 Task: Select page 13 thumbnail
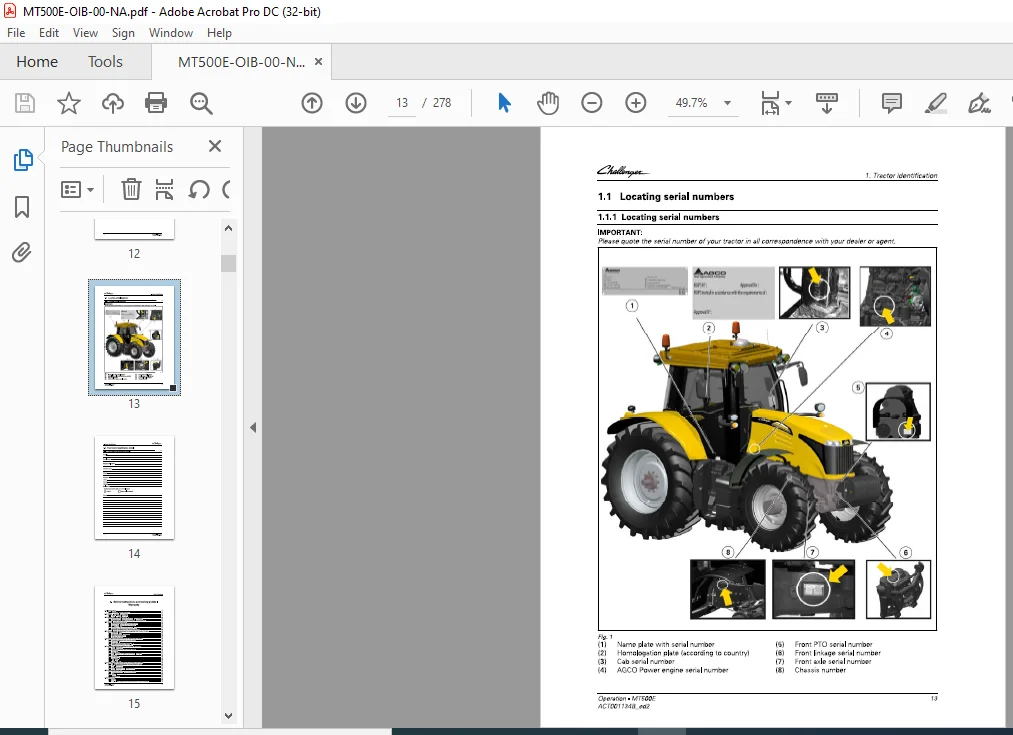tap(134, 338)
